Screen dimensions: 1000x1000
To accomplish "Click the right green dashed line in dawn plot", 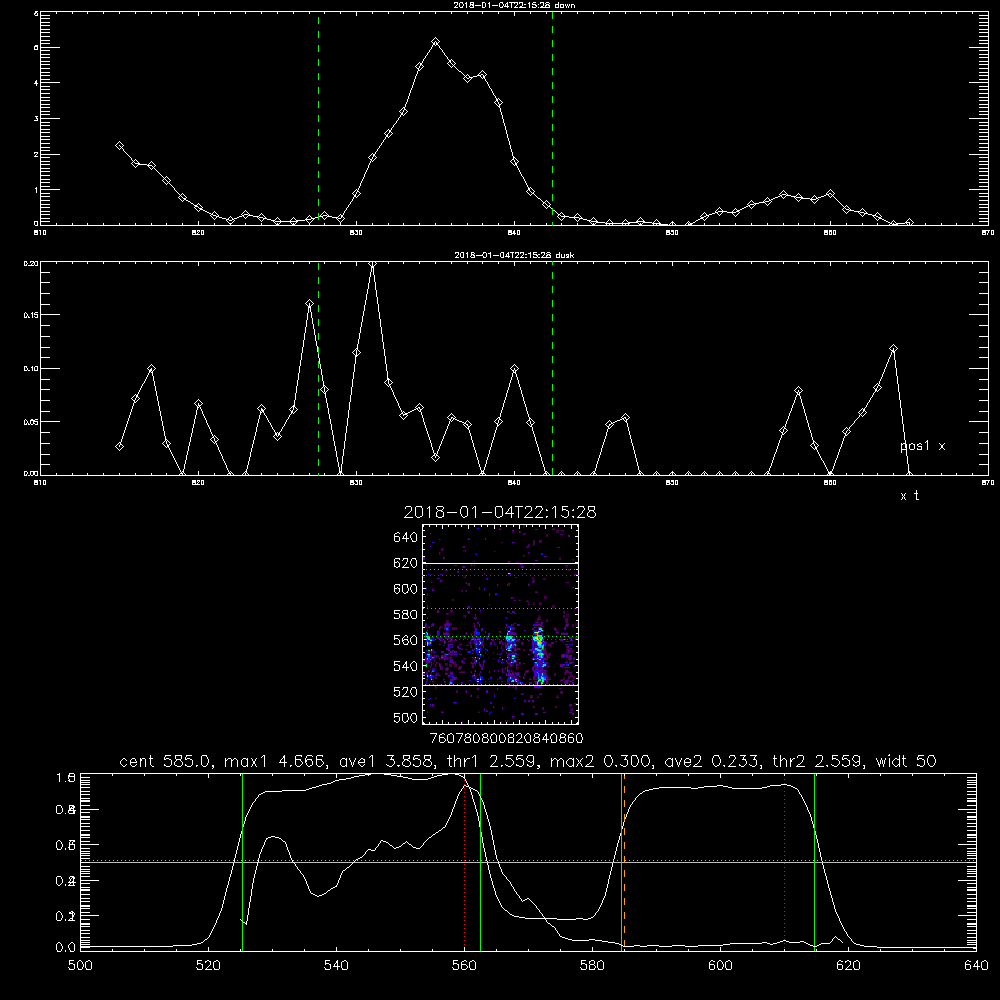I will click(552, 118).
